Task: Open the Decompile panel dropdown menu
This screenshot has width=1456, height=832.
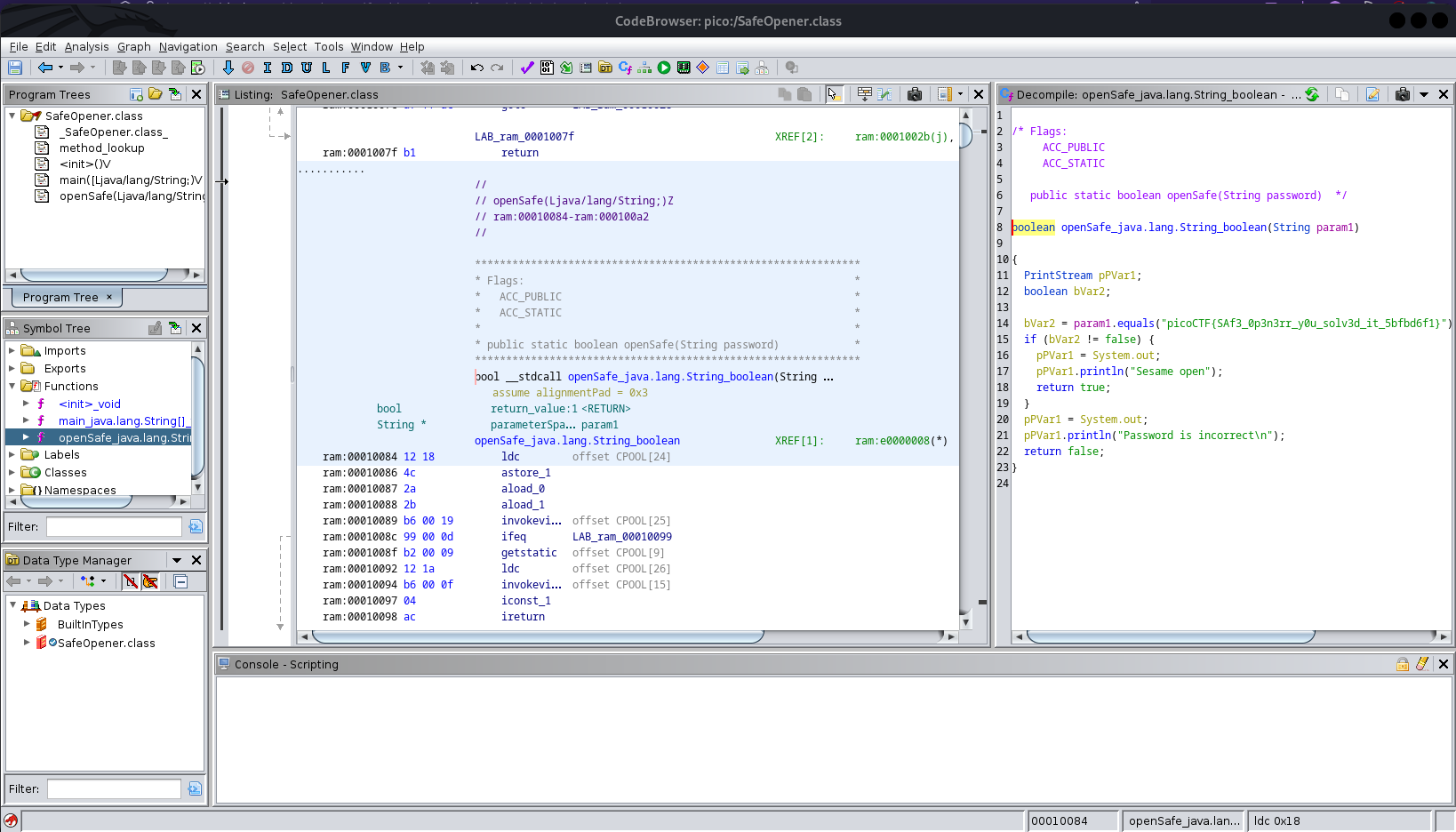Action: pyautogui.click(x=1423, y=94)
